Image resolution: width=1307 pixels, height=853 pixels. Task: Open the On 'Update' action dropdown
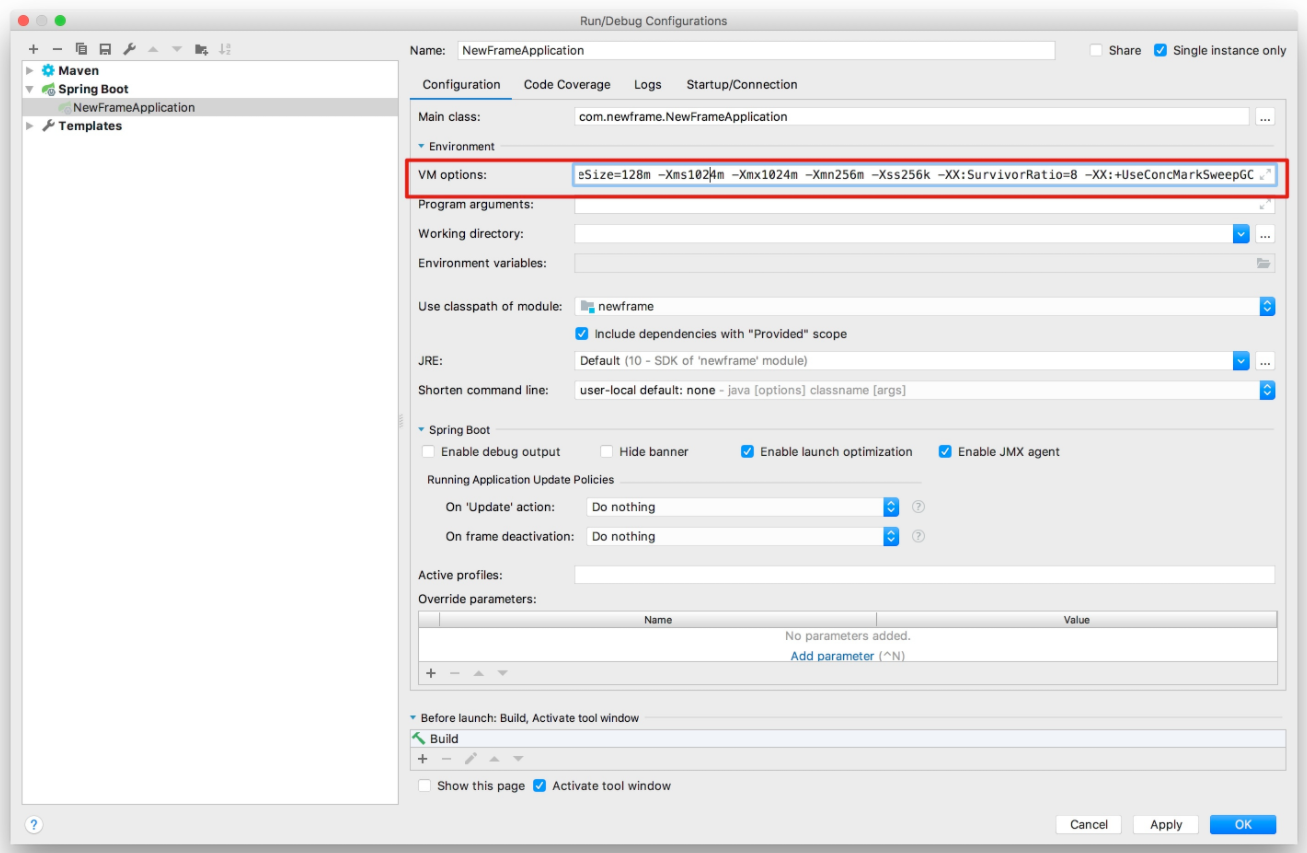click(891, 507)
